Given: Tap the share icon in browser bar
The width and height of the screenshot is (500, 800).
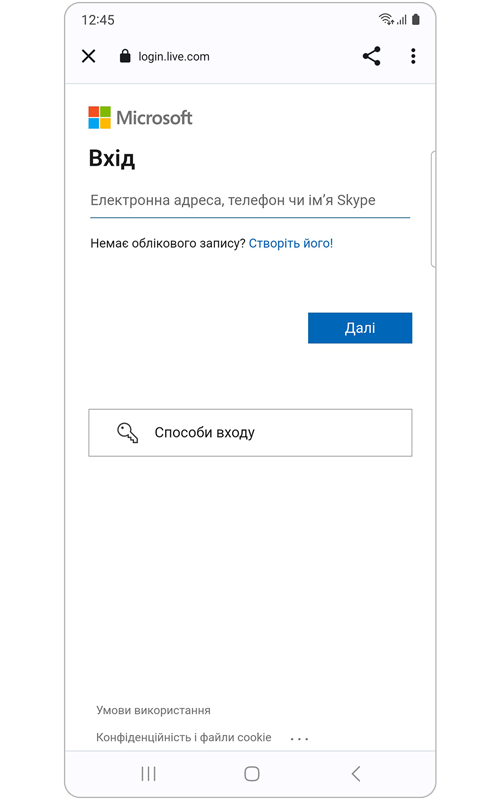Looking at the screenshot, I should (371, 56).
